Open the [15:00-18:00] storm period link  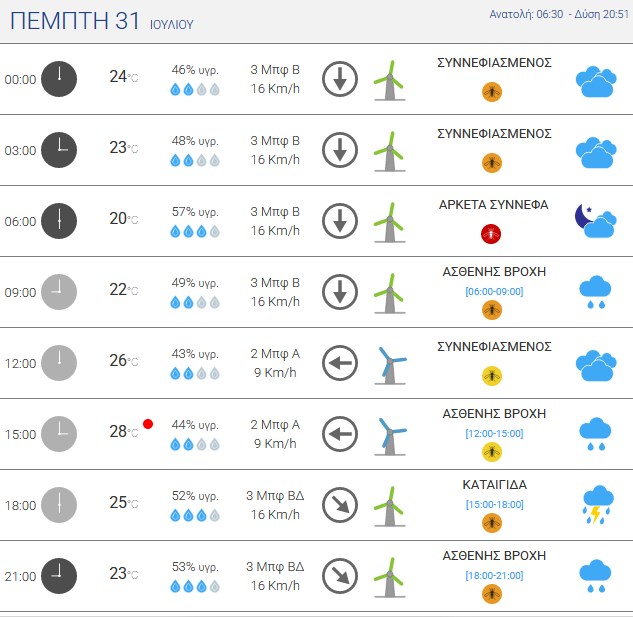click(x=494, y=504)
